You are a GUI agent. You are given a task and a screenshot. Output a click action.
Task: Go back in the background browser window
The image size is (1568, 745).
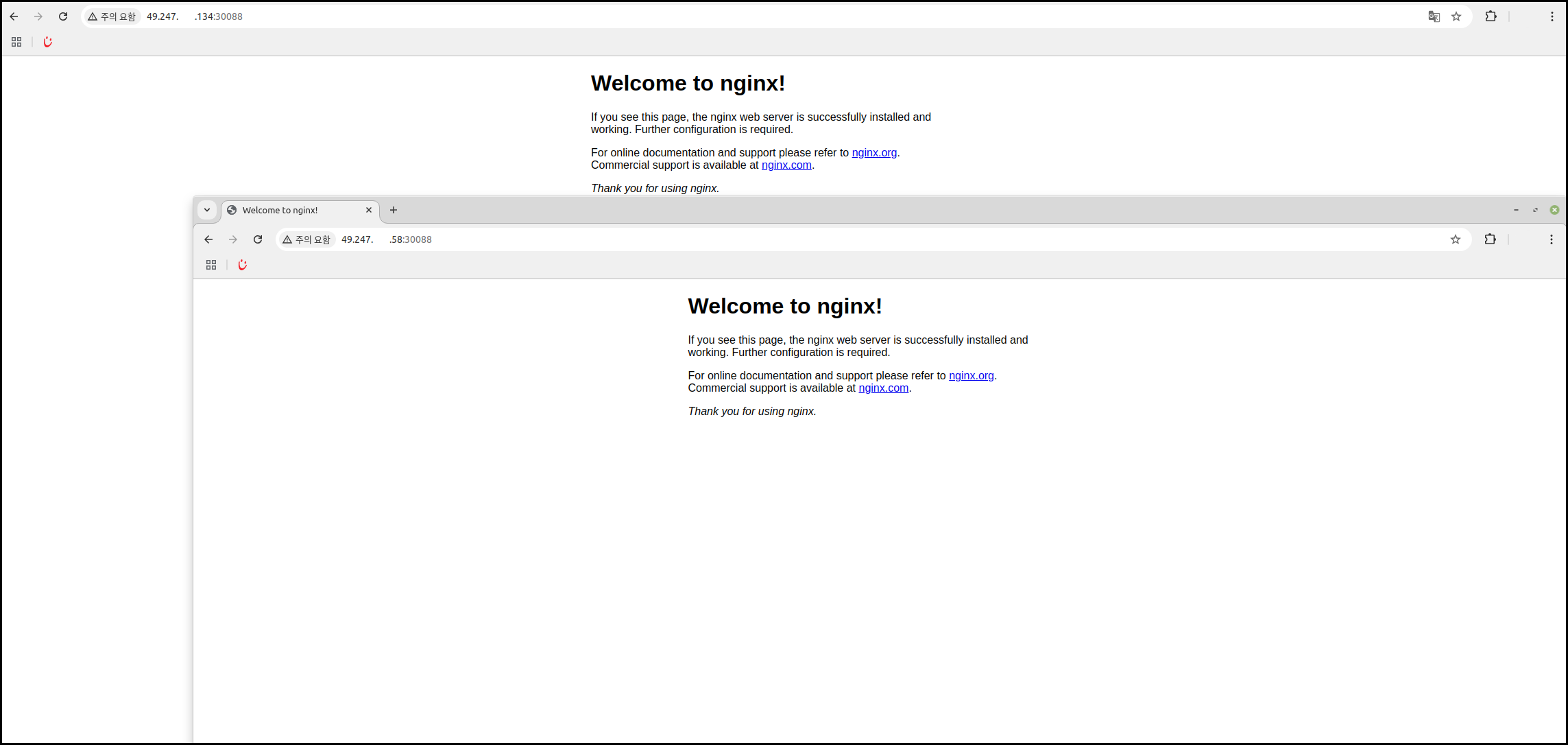point(14,16)
